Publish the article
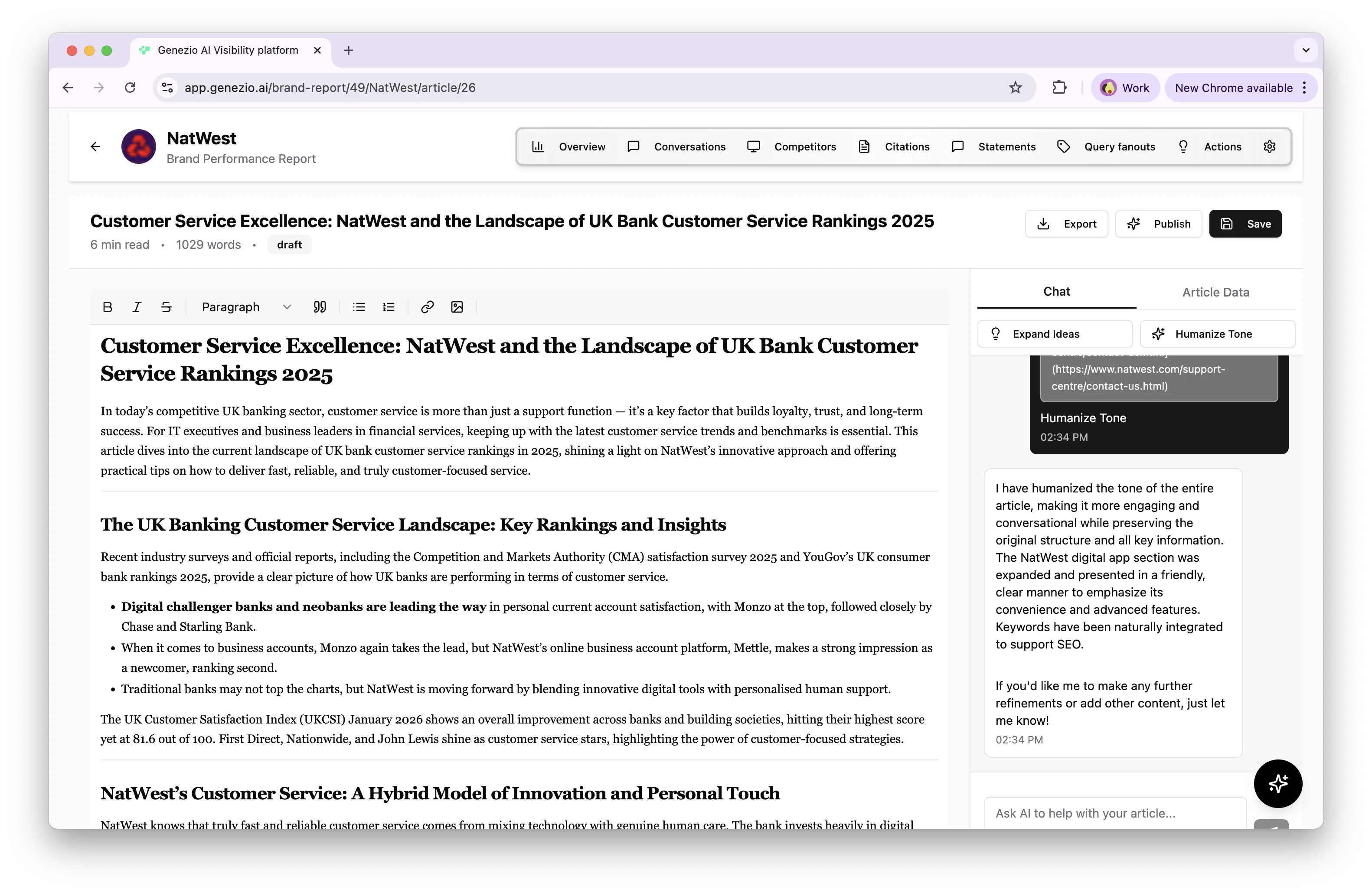The image size is (1372, 893). [x=1159, y=224]
